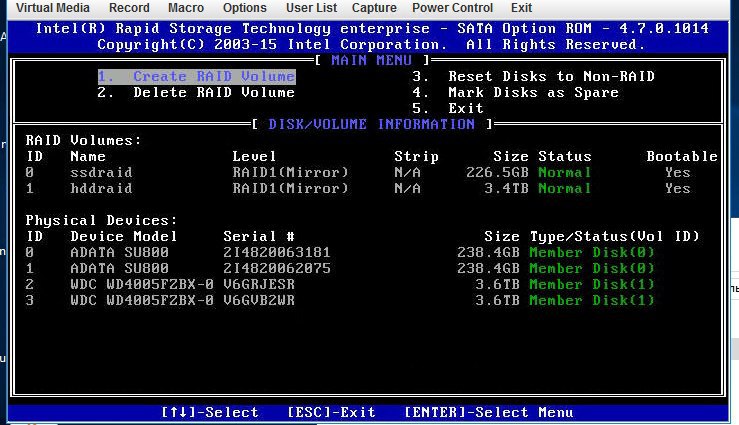
Task: Click Normal status of ssdraid
Action: pyautogui.click(x=565, y=172)
